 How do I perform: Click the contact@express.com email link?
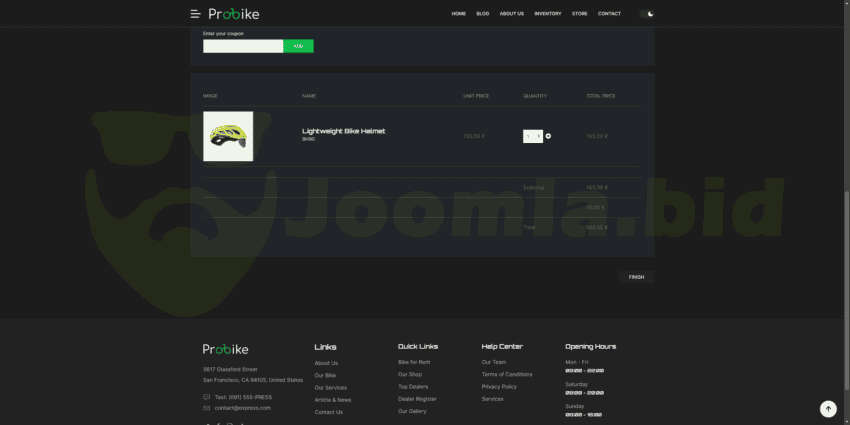click(242, 408)
